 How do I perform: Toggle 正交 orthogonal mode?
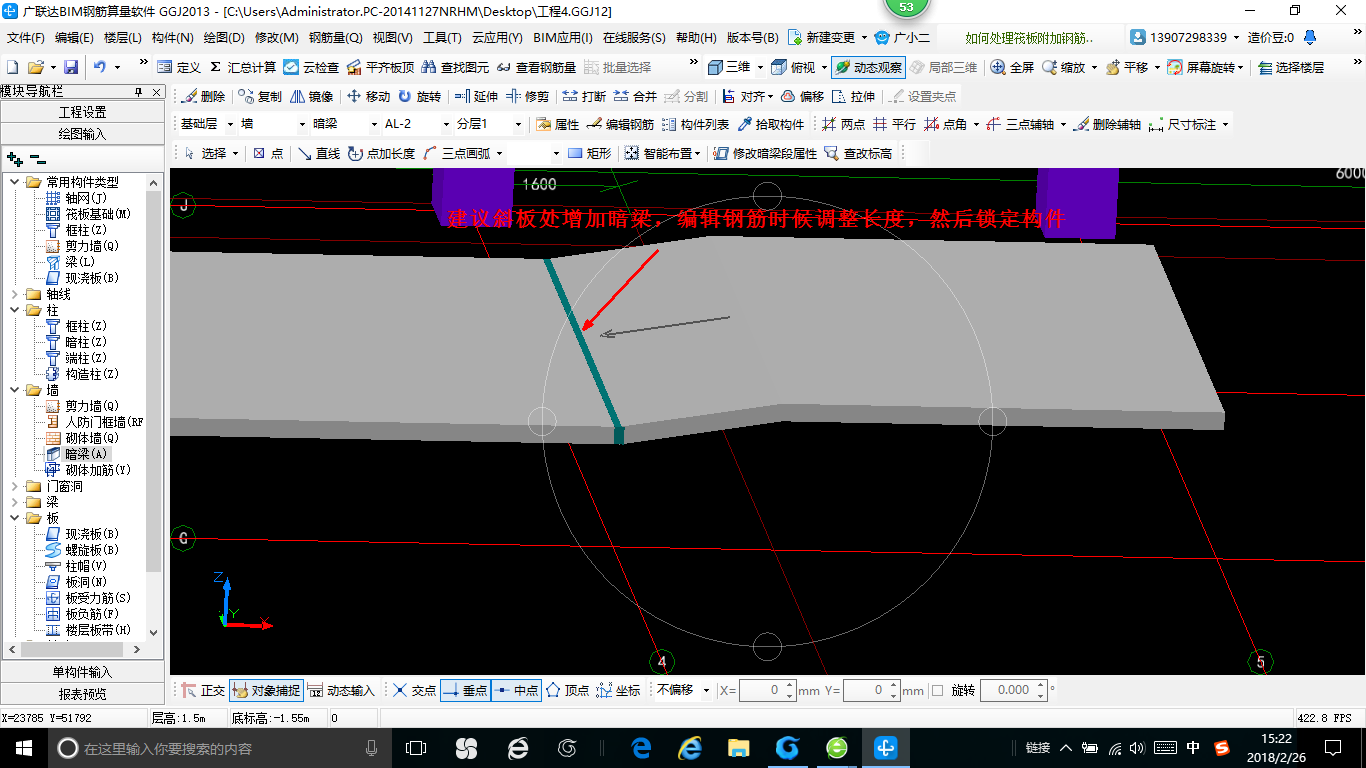pyautogui.click(x=203, y=690)
